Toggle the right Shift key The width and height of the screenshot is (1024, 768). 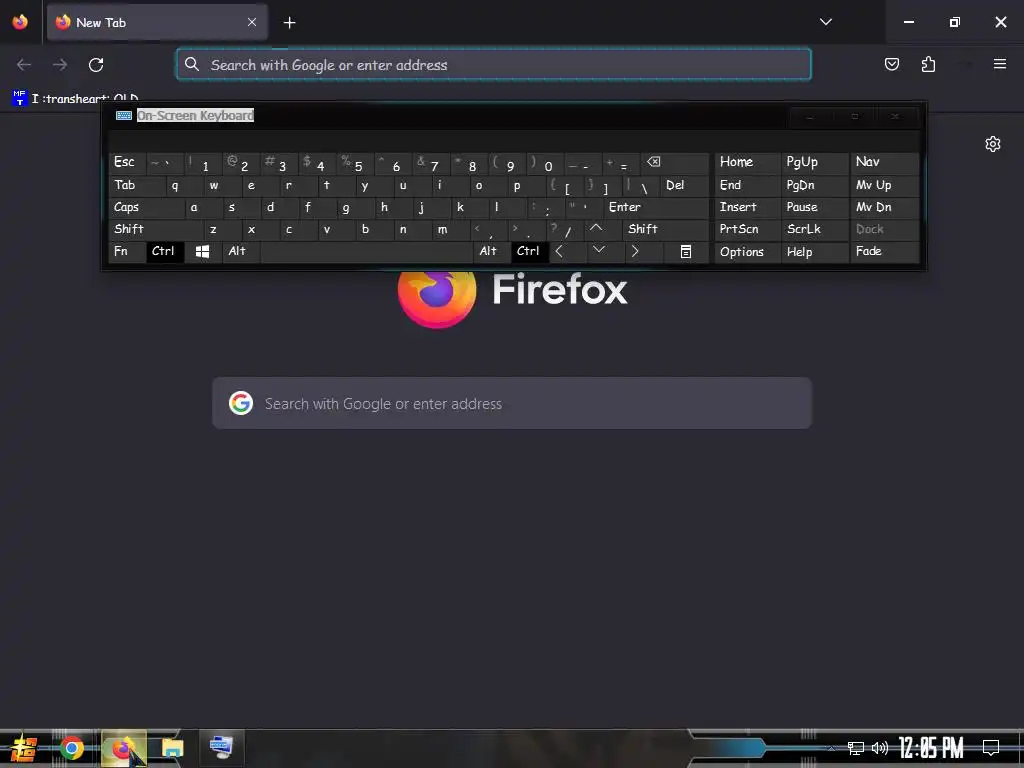click(665, 229)
